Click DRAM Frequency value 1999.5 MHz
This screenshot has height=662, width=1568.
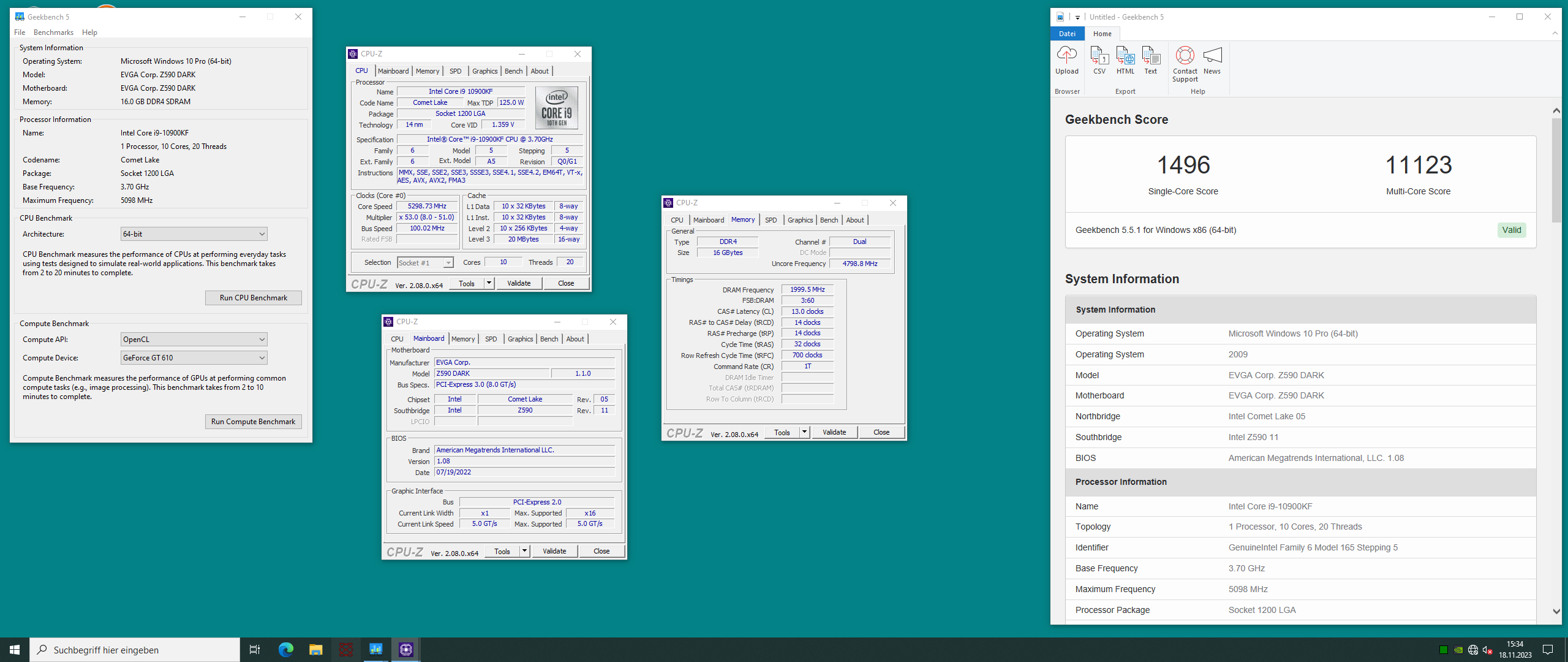(807, 289)
